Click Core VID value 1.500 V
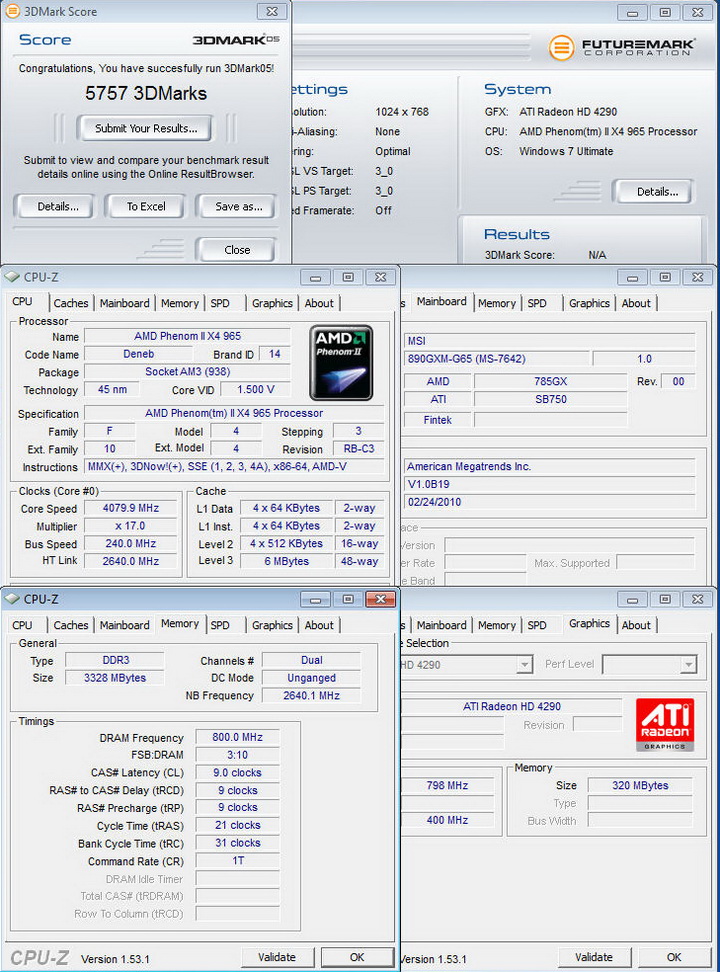This screenshot has height=972, width=720. pyautogui.click(x=256, y=389)
